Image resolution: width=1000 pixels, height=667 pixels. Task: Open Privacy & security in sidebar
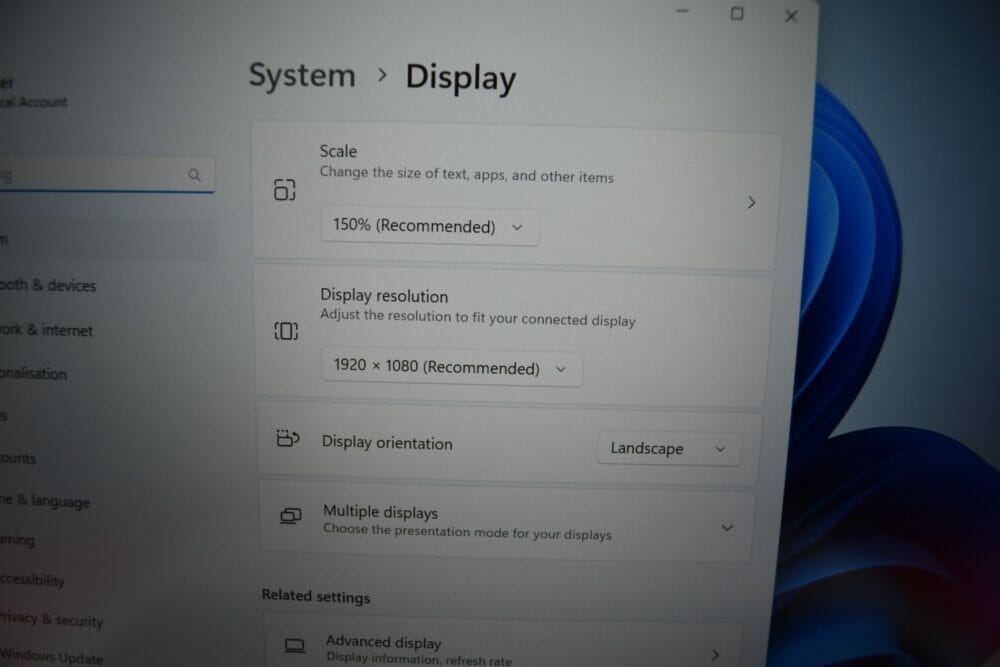click(x=51, y=619)
